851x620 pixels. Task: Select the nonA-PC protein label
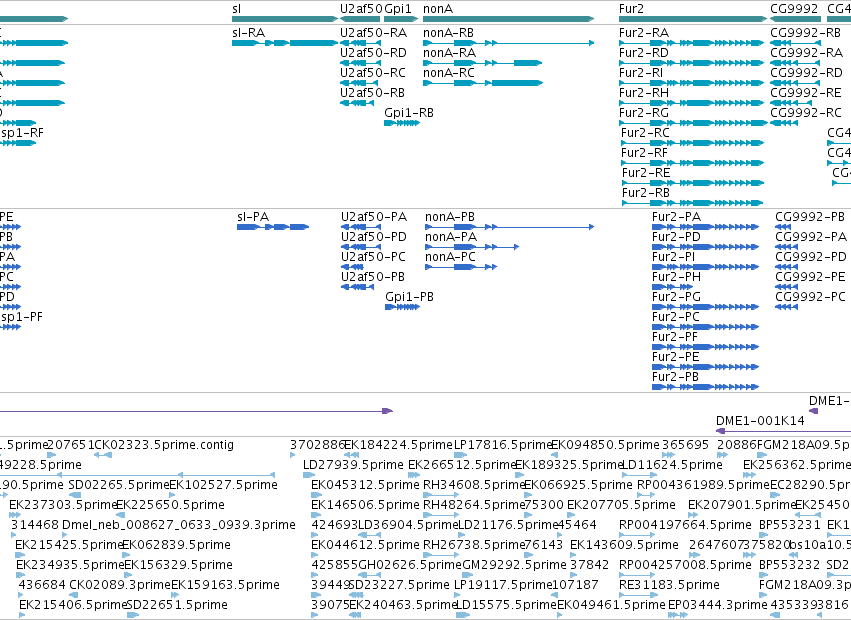450,257
